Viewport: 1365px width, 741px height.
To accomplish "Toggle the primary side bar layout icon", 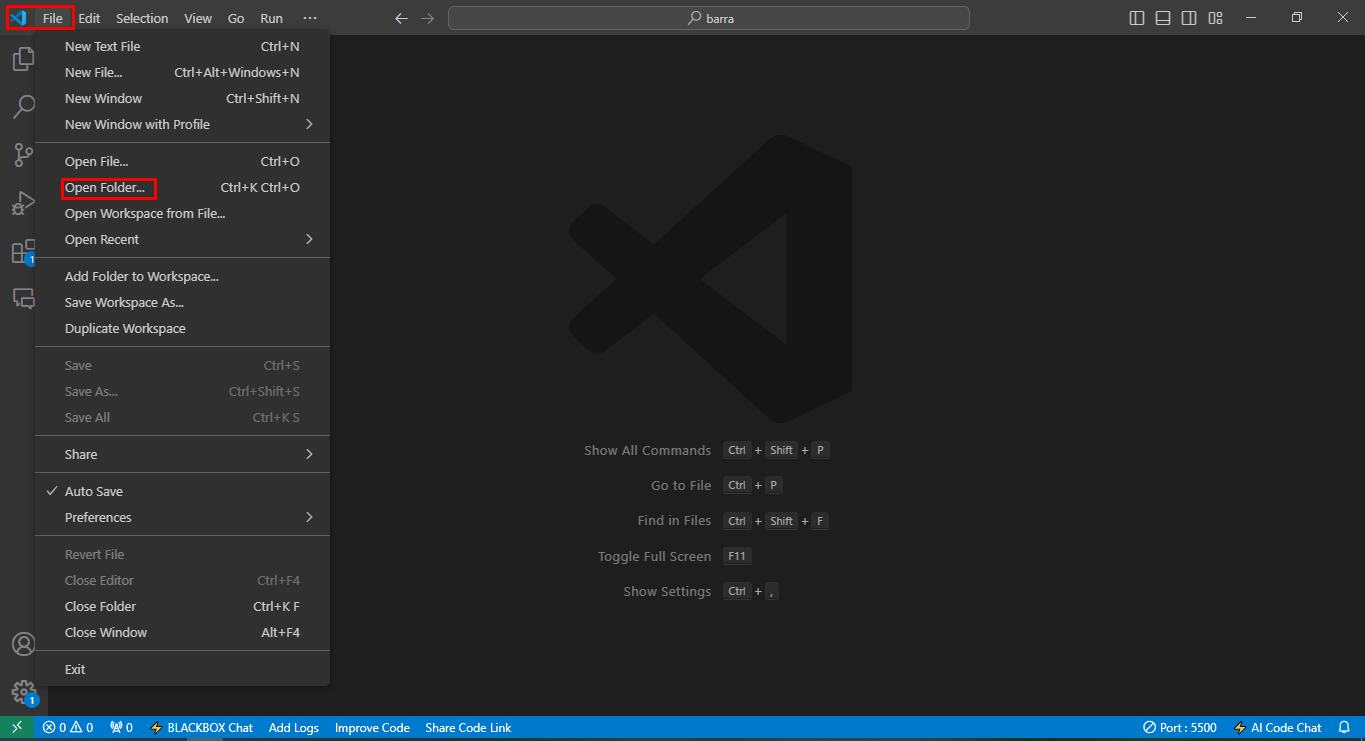I will tap(1137, 18).
